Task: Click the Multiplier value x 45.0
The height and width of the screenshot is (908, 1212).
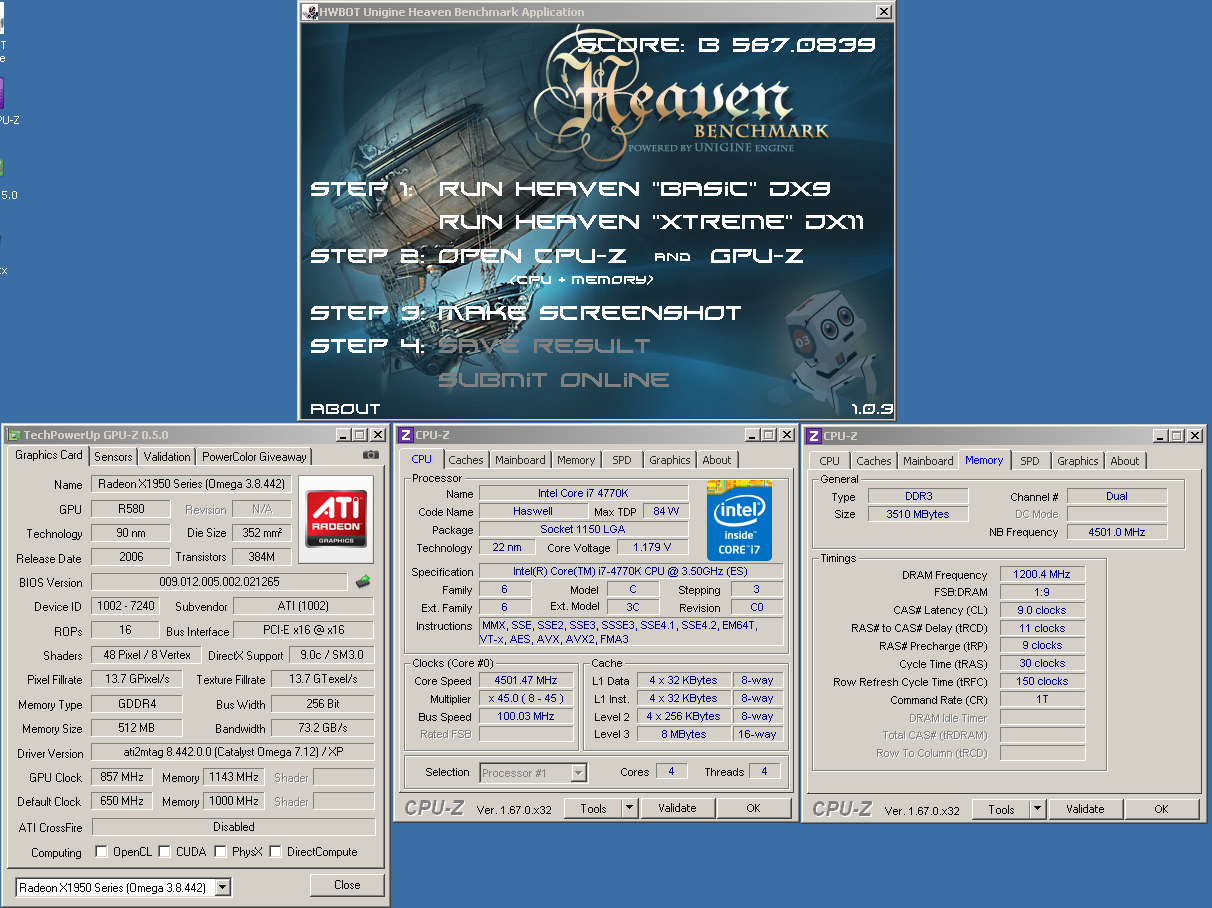Action: pyautogui.click(x=526, y=698)
